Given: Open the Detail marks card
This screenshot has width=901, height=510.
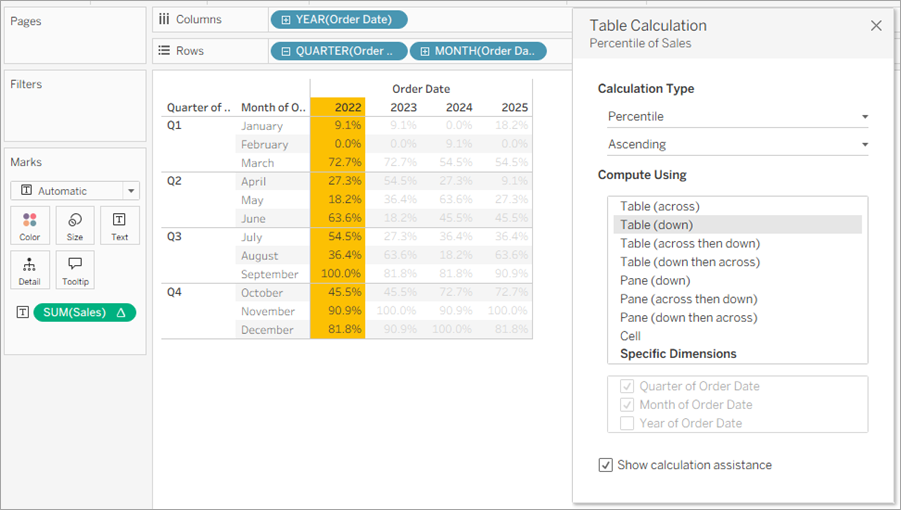Looking at the screenshot, I should pyautogui.click(x=30, y=270).
